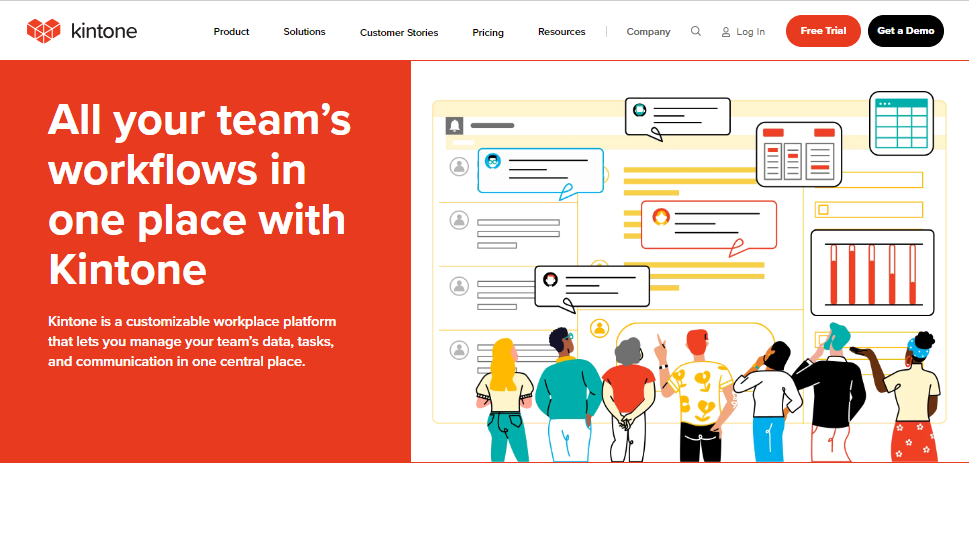The width and height of the screenshot is (969, 556).
Task: Open the search magnifier icon
Action: point(696,31)
